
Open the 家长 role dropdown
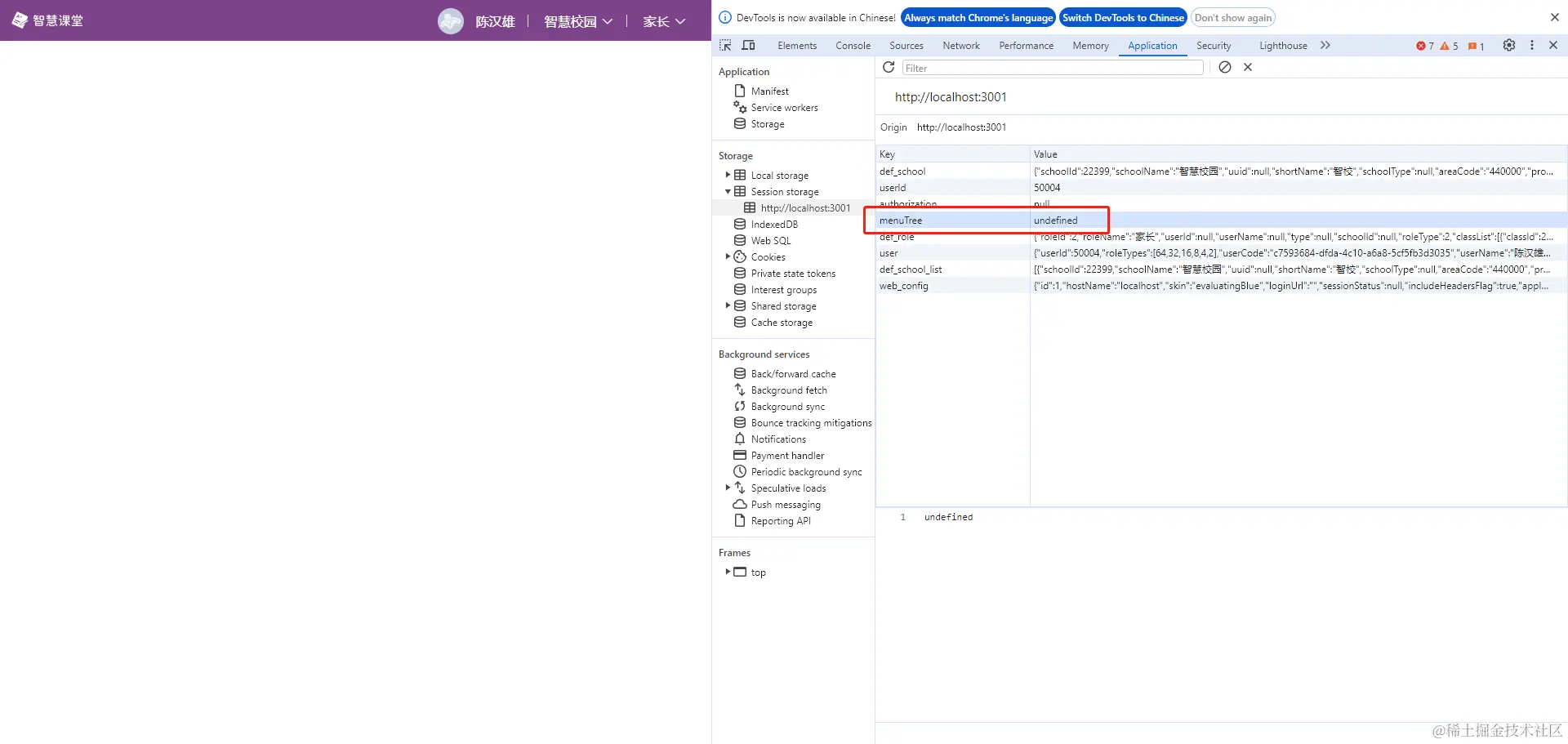point(664,21)
